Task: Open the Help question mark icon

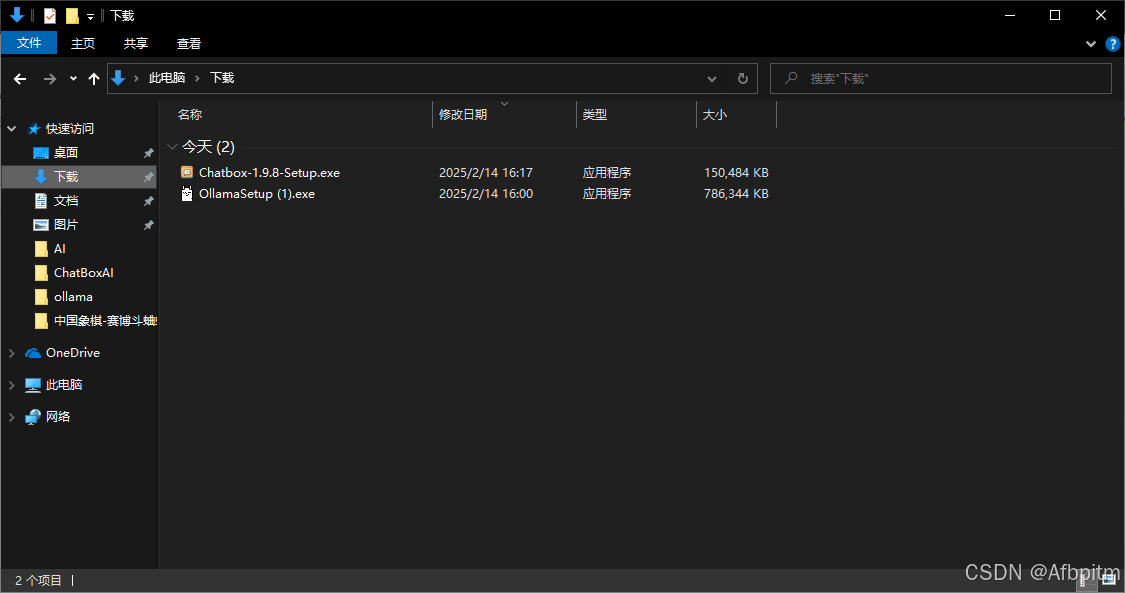Action: click(1113, 44)
